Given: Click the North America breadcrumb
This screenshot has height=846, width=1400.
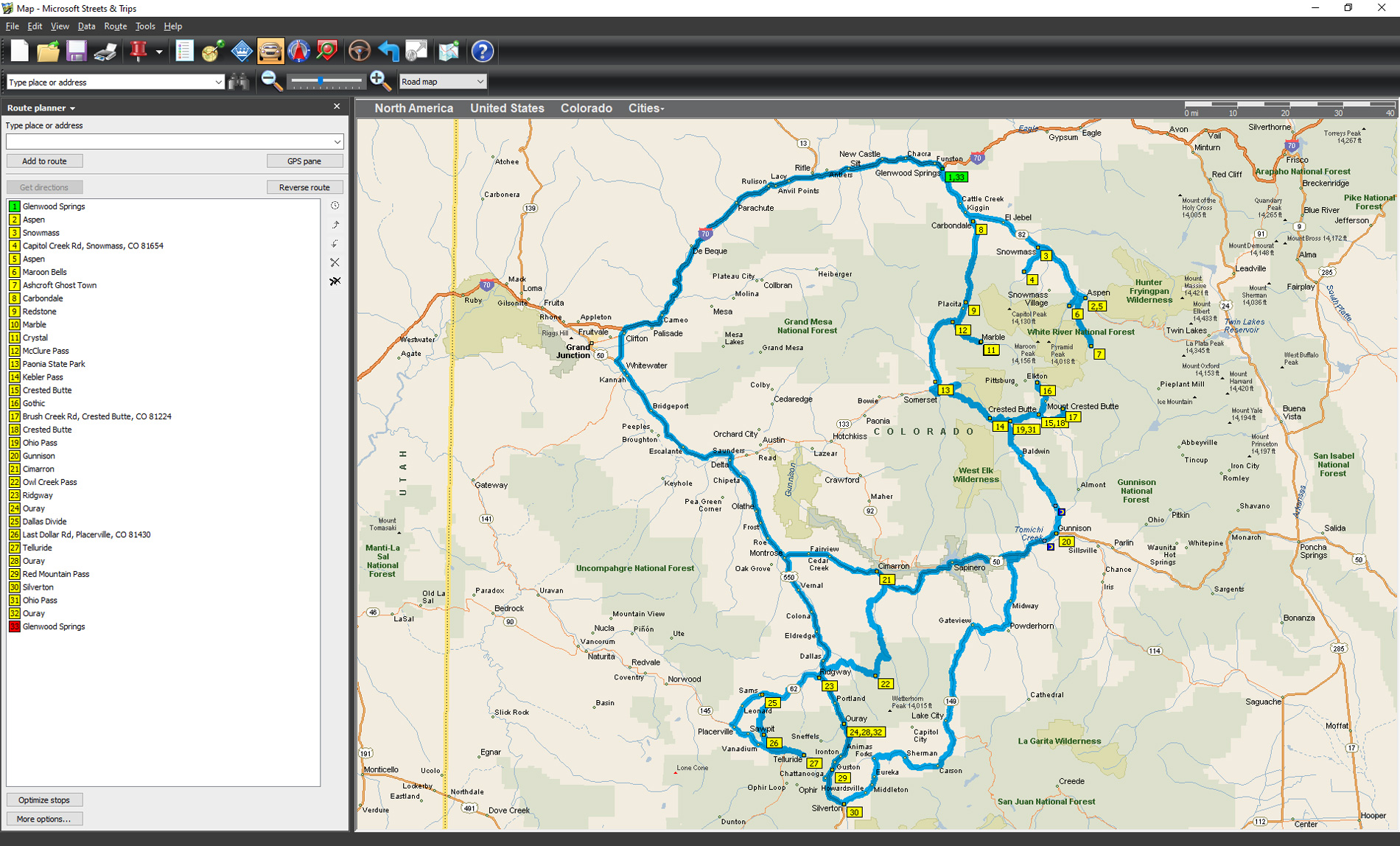Looking at the screenshot, I should (413, 108).
